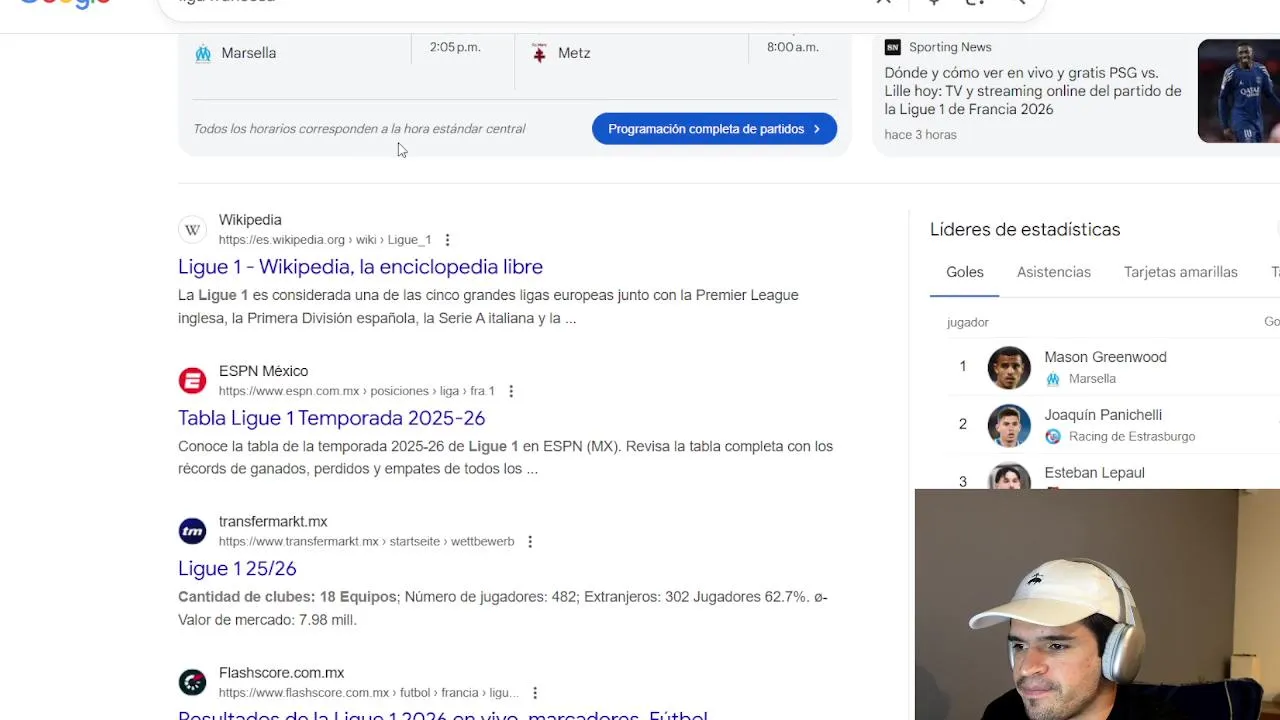This screenshot has width=1280, height=720.
Task: Click the Líderes de estadísticas heading
Action: (x=1025, y=230)
